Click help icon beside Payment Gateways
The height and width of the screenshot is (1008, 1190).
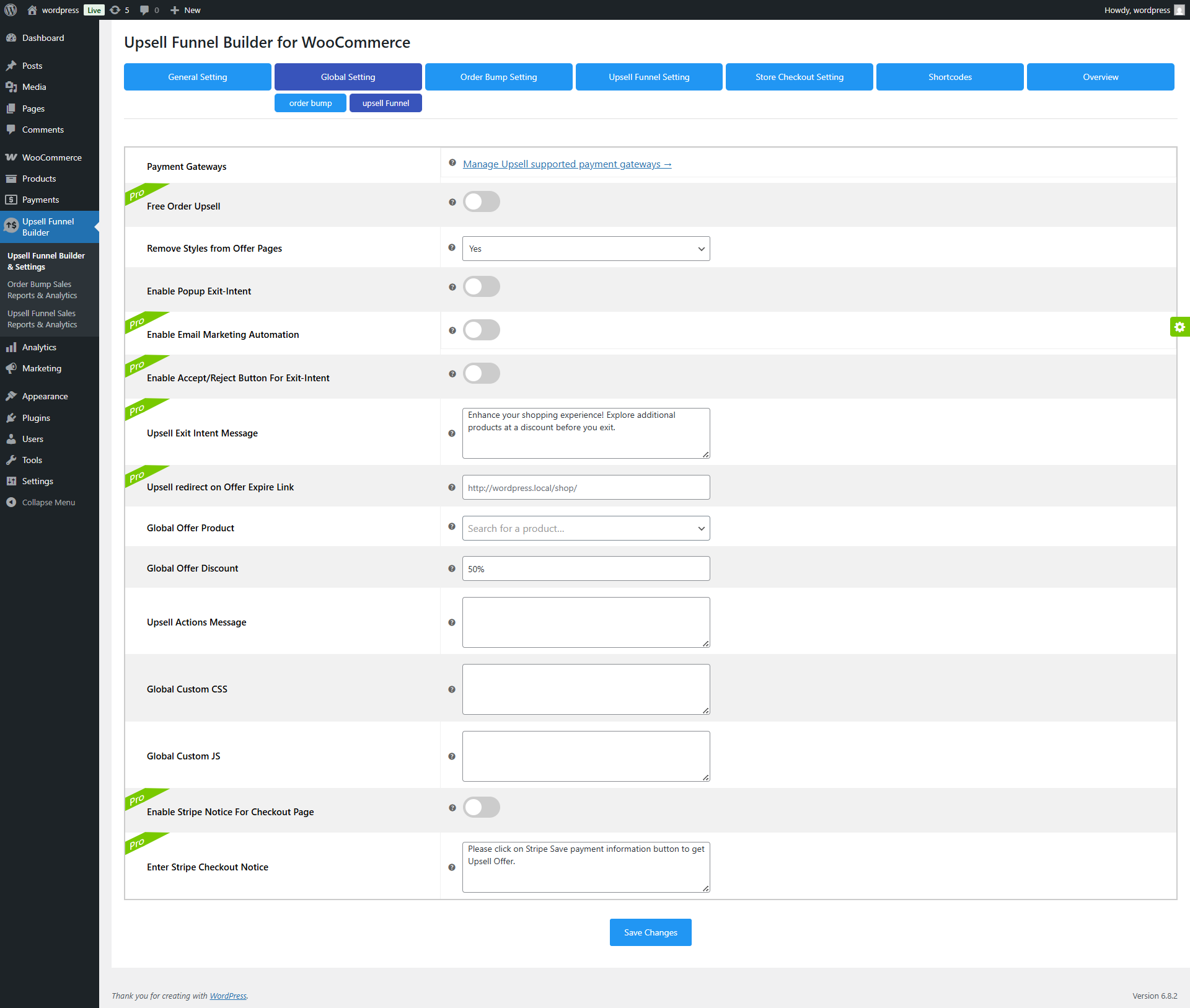452,163
